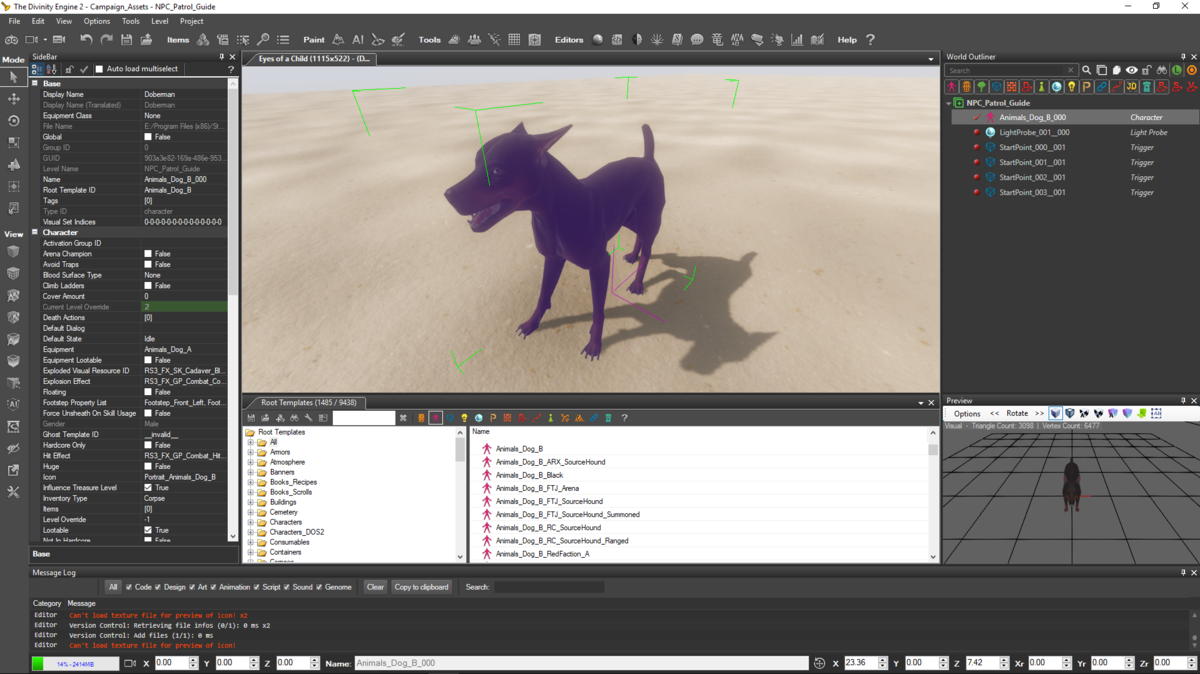Toggle the Arena Champion checkbox
This screenshot has height=674, width=1200.
point(148,254)
